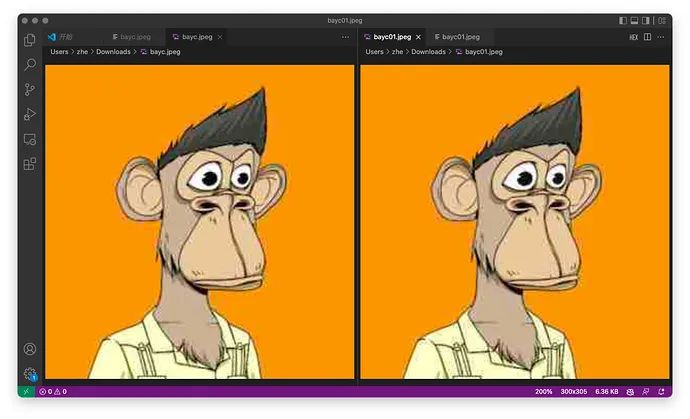Screen dimensions: 690x419
Task: Open More Actions for left editor group
Action: coord(345,37)
